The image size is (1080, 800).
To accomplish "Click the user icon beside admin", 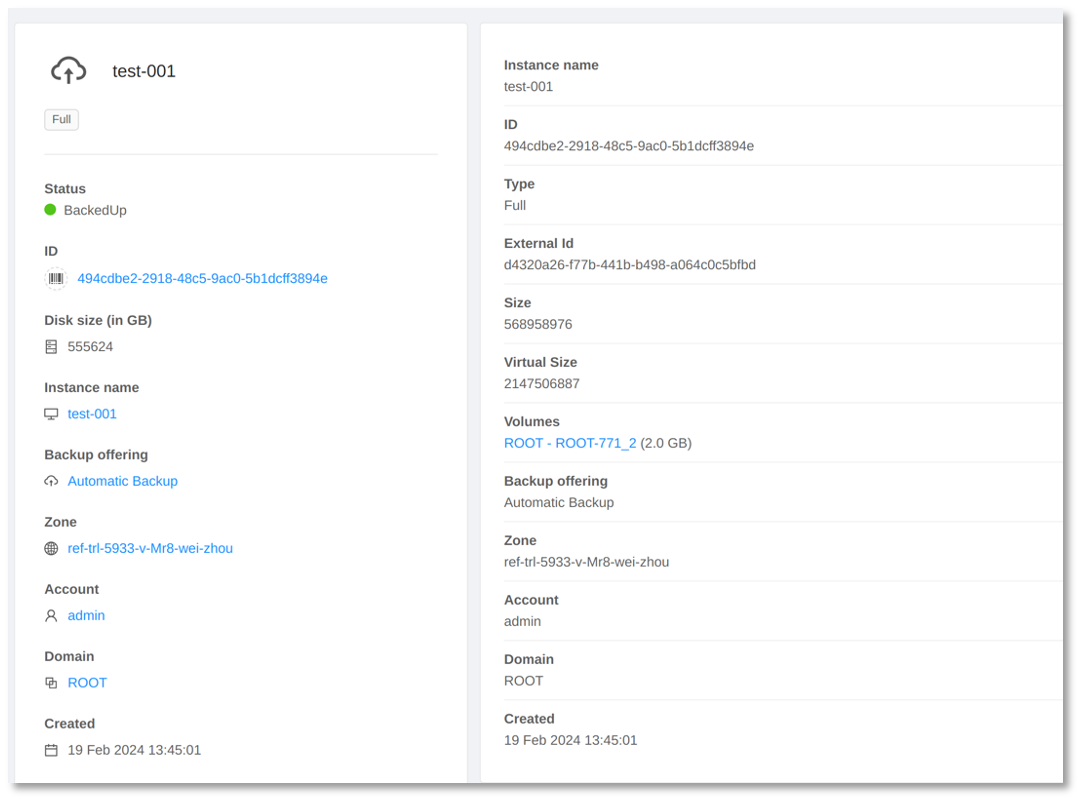I will click(51, 616).
